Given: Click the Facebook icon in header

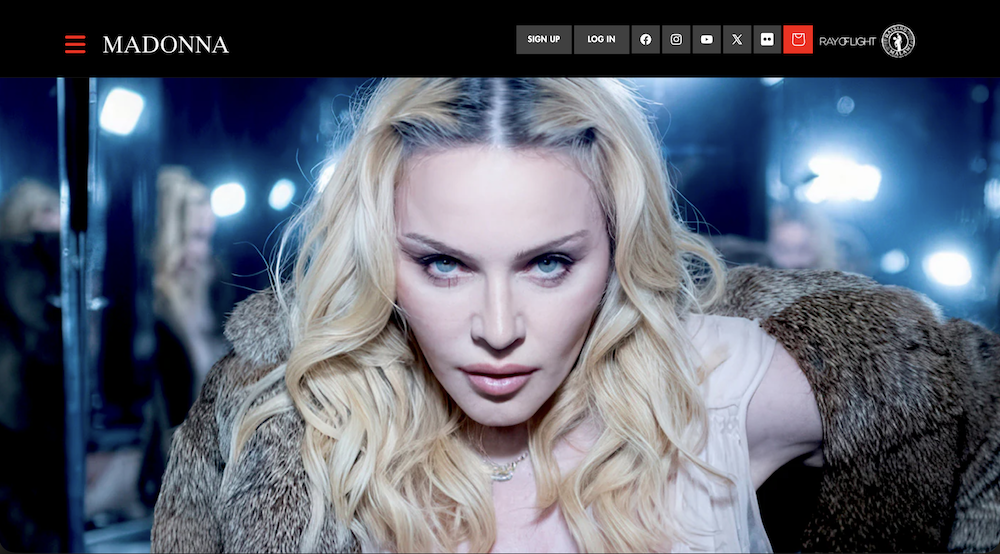Looking at the screenshot, I should pyautogui.click(x=646, y=40).
